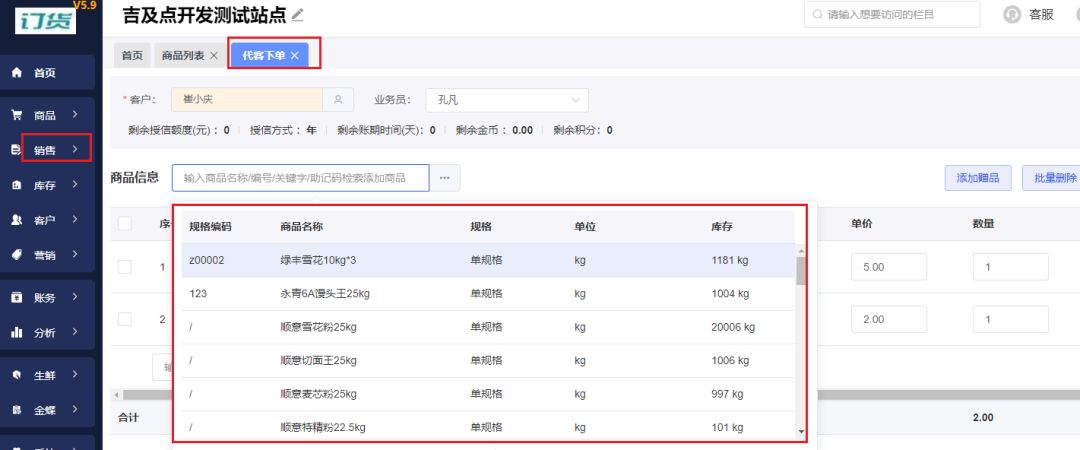Click the 客服 link
The image size is (1080, 450).
pos(1041,14)
